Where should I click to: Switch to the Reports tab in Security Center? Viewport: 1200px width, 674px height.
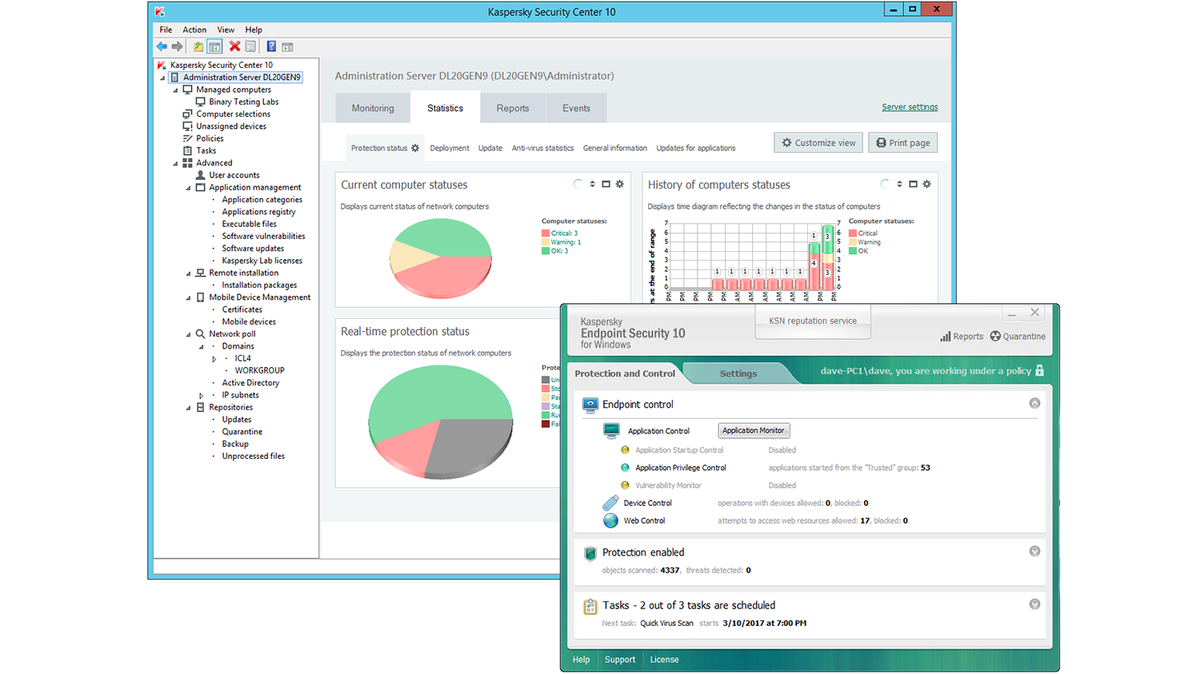513,108
